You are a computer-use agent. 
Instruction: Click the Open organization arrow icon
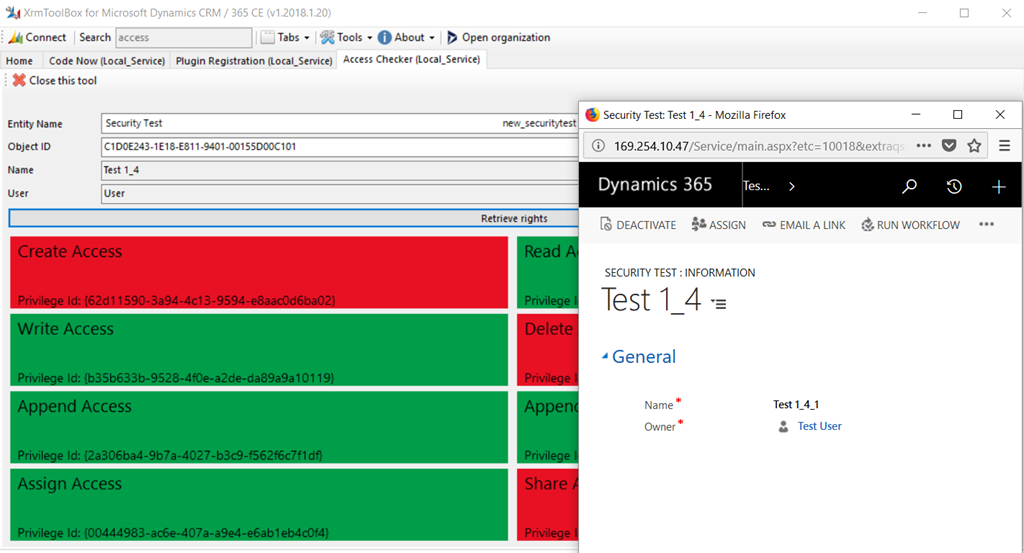pos(452,38)
